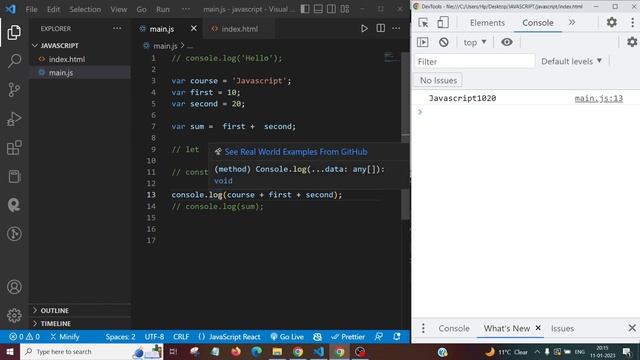Open the top JavaScript context dropdown
The image size is (640, 360).
[475, 42]
